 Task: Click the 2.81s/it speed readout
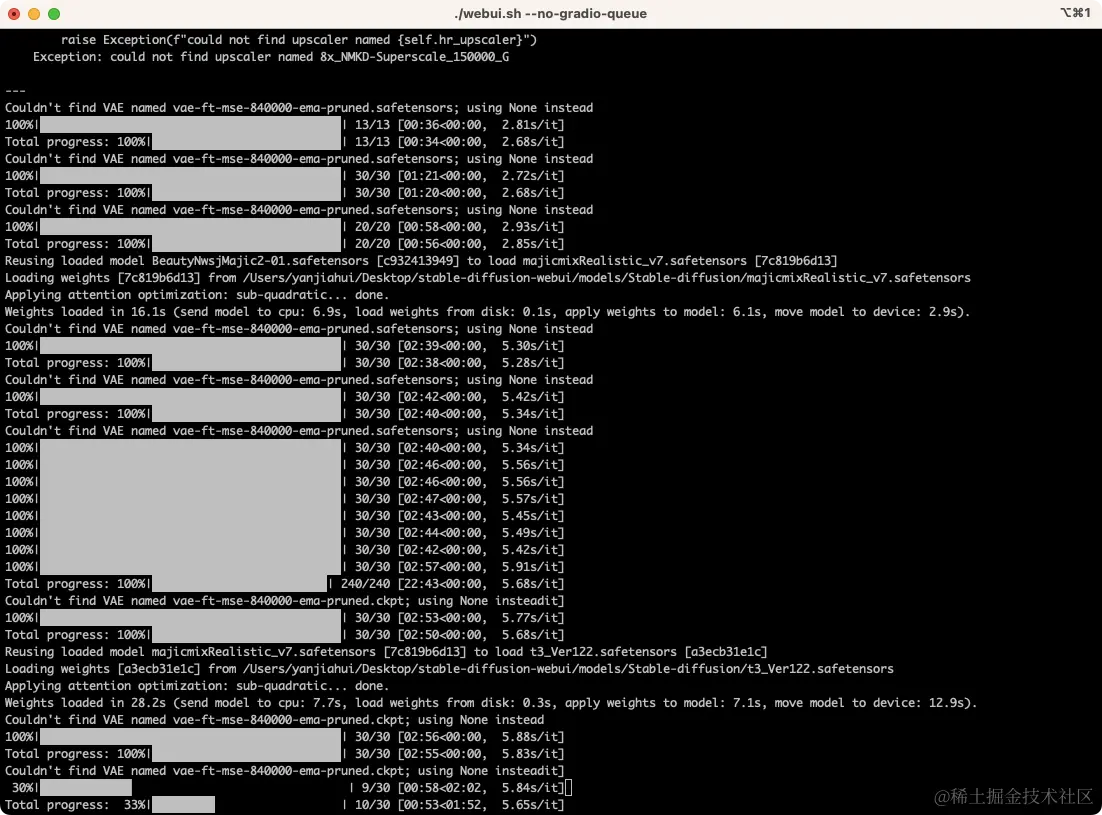coord(530,124)
